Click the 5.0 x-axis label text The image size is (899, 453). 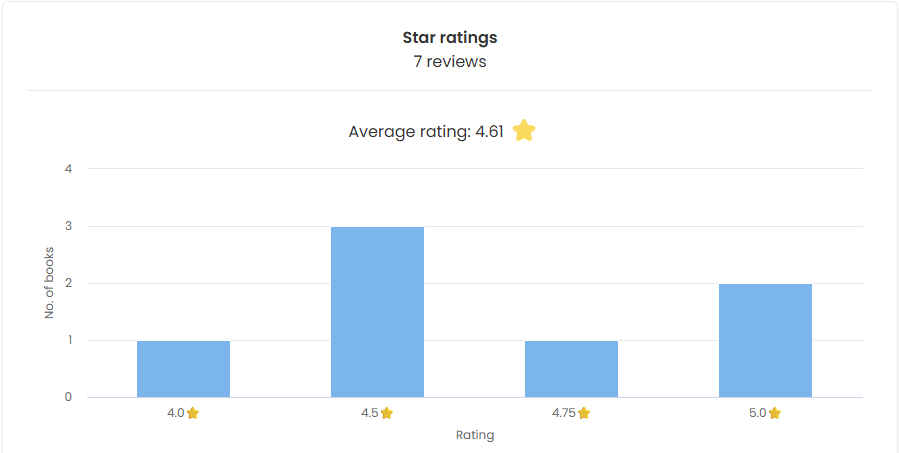click(757, 413)
